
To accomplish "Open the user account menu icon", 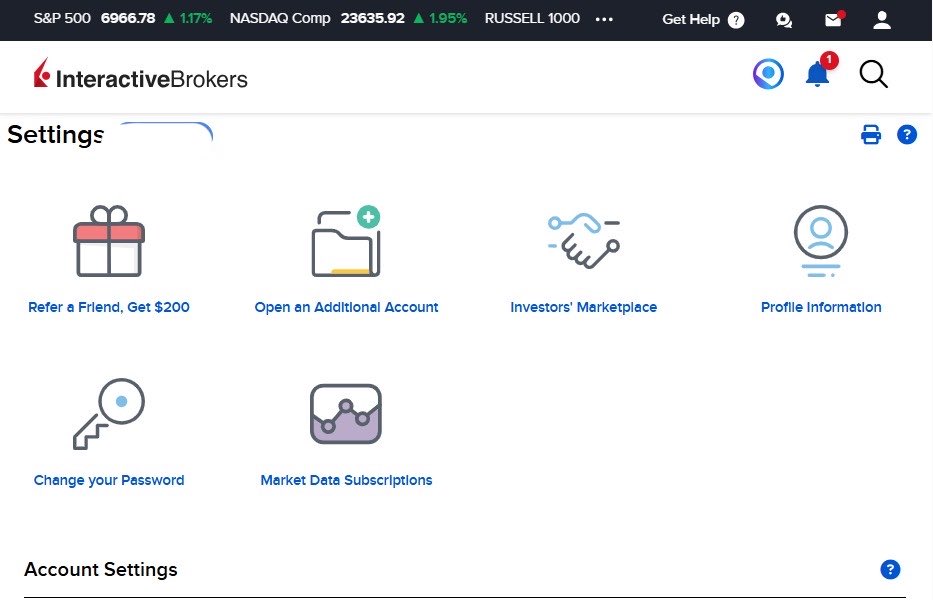I will 882,20.
